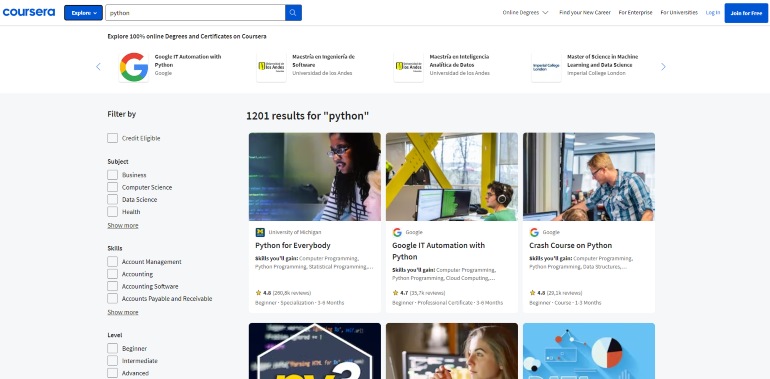Open the Online Degrees dropdown
The image size is (770, 379).
click(x=525, y=13)
